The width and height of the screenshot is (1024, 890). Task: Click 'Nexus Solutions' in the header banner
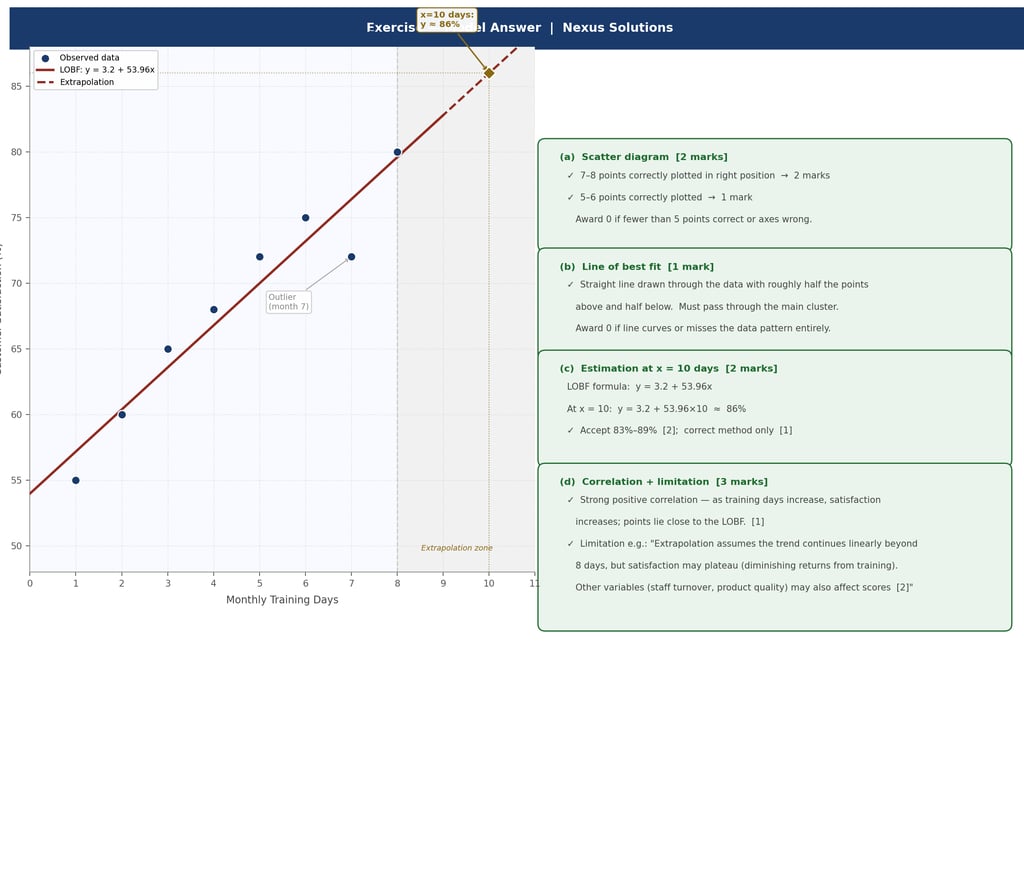tap(618, 27)
